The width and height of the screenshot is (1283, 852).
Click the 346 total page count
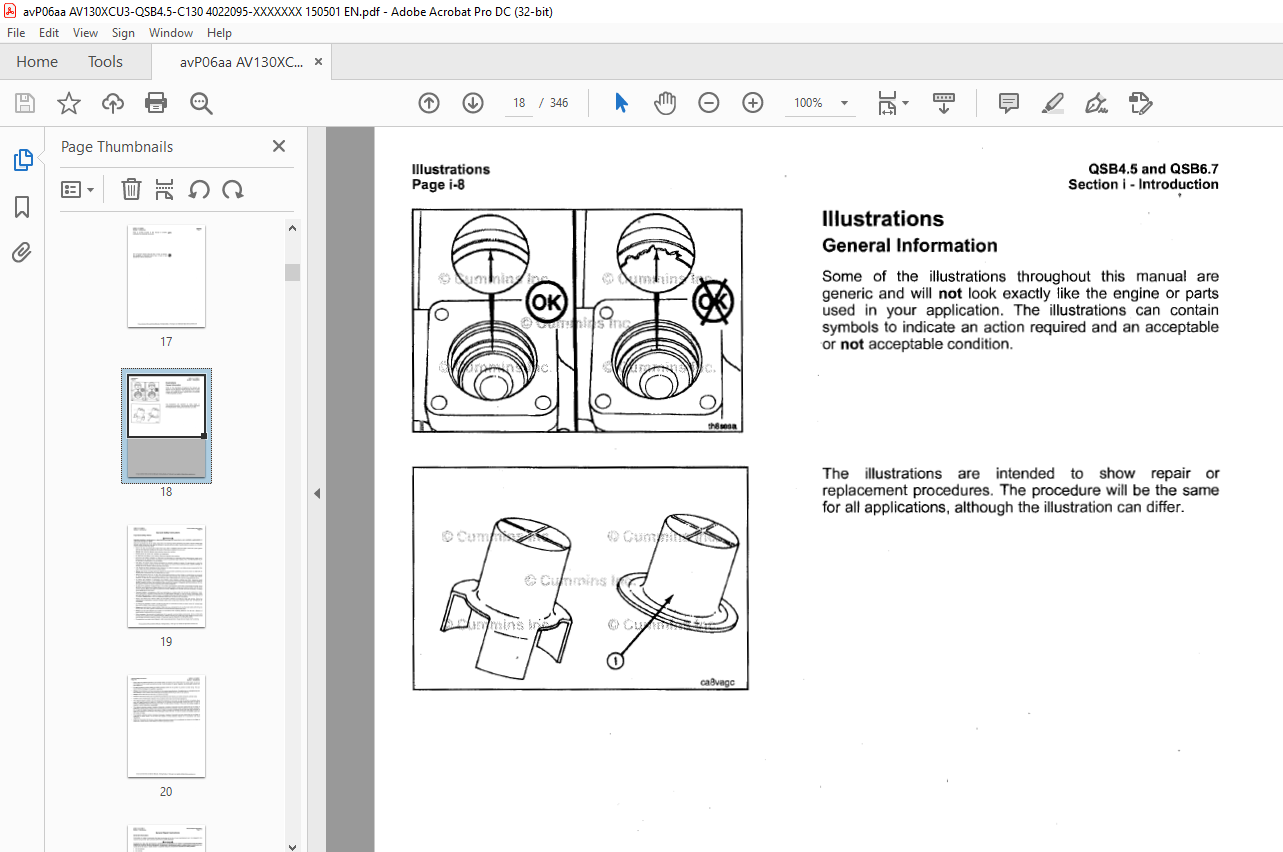pos(559,103)
